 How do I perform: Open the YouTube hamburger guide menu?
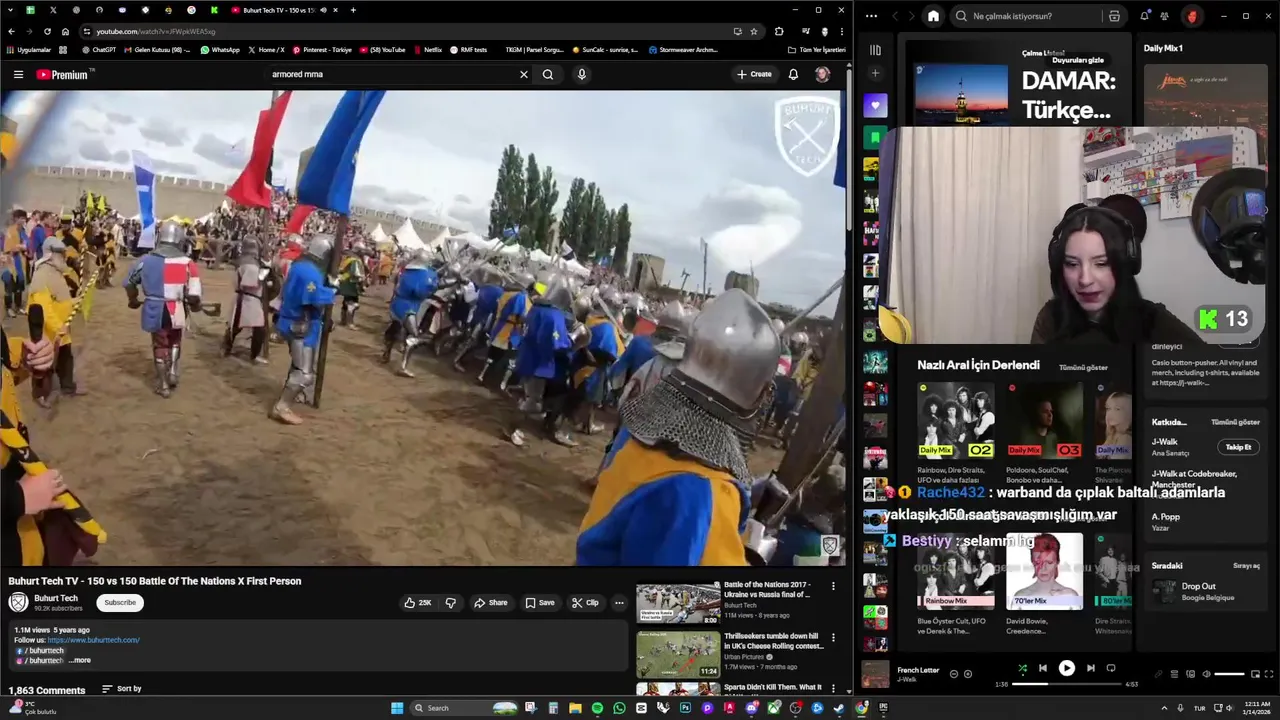pos(18,74)
